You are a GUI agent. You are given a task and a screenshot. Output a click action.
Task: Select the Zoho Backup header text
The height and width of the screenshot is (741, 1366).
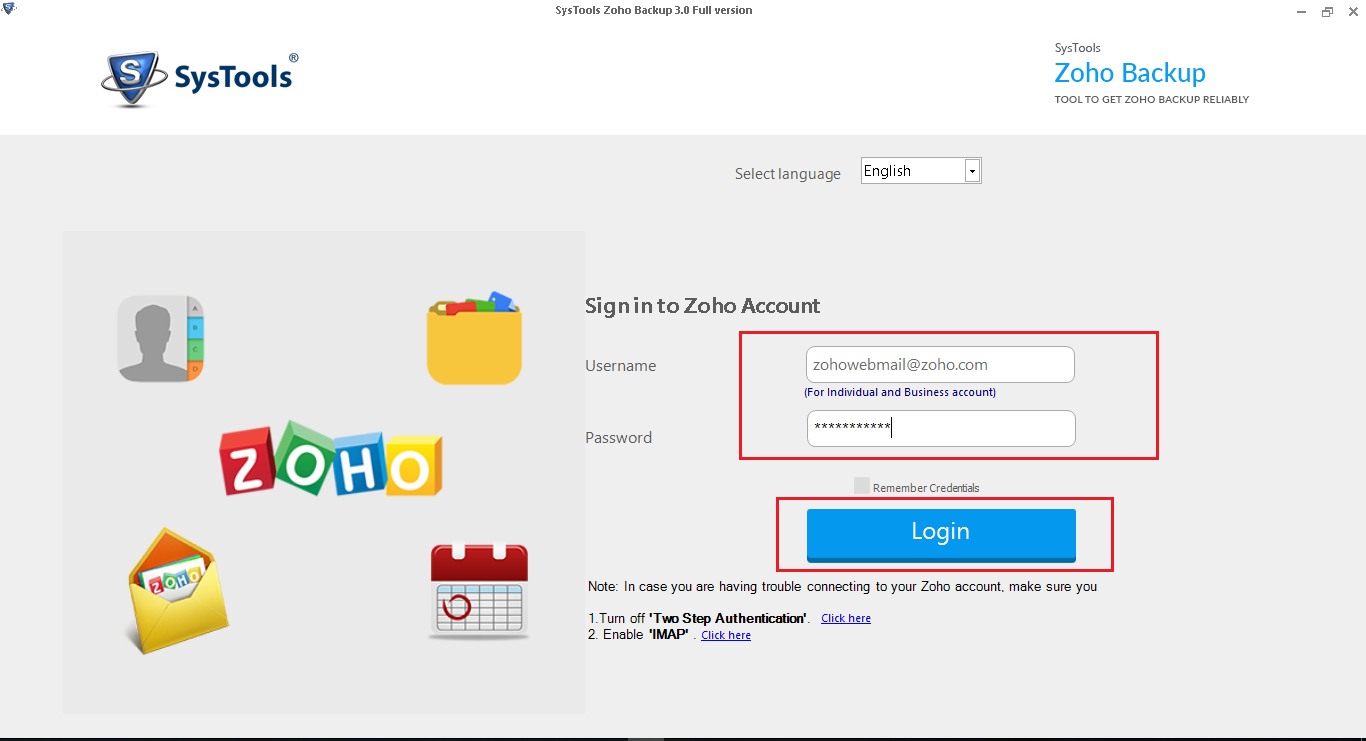1129,72
